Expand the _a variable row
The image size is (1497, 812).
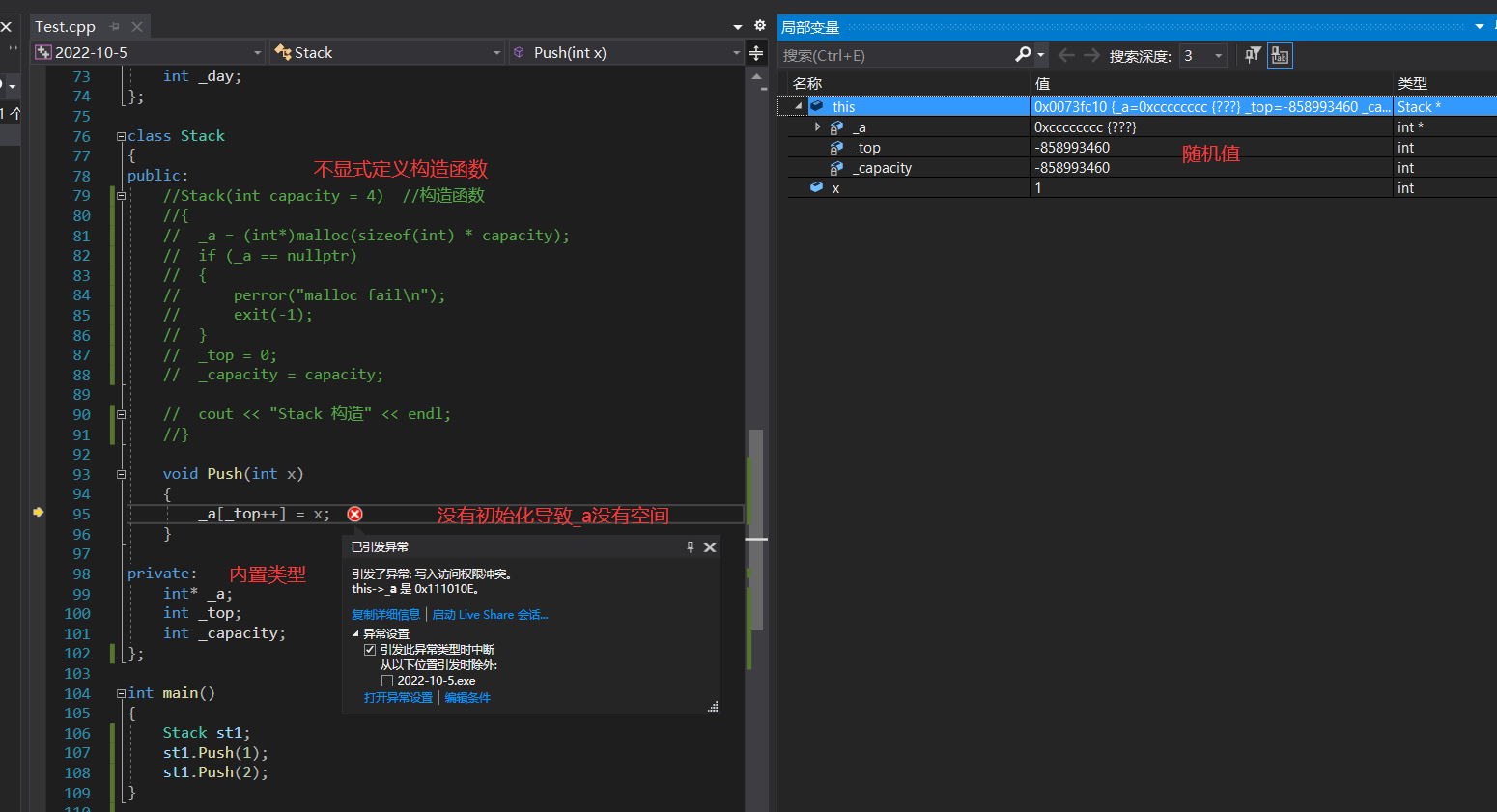coord(817,126)
